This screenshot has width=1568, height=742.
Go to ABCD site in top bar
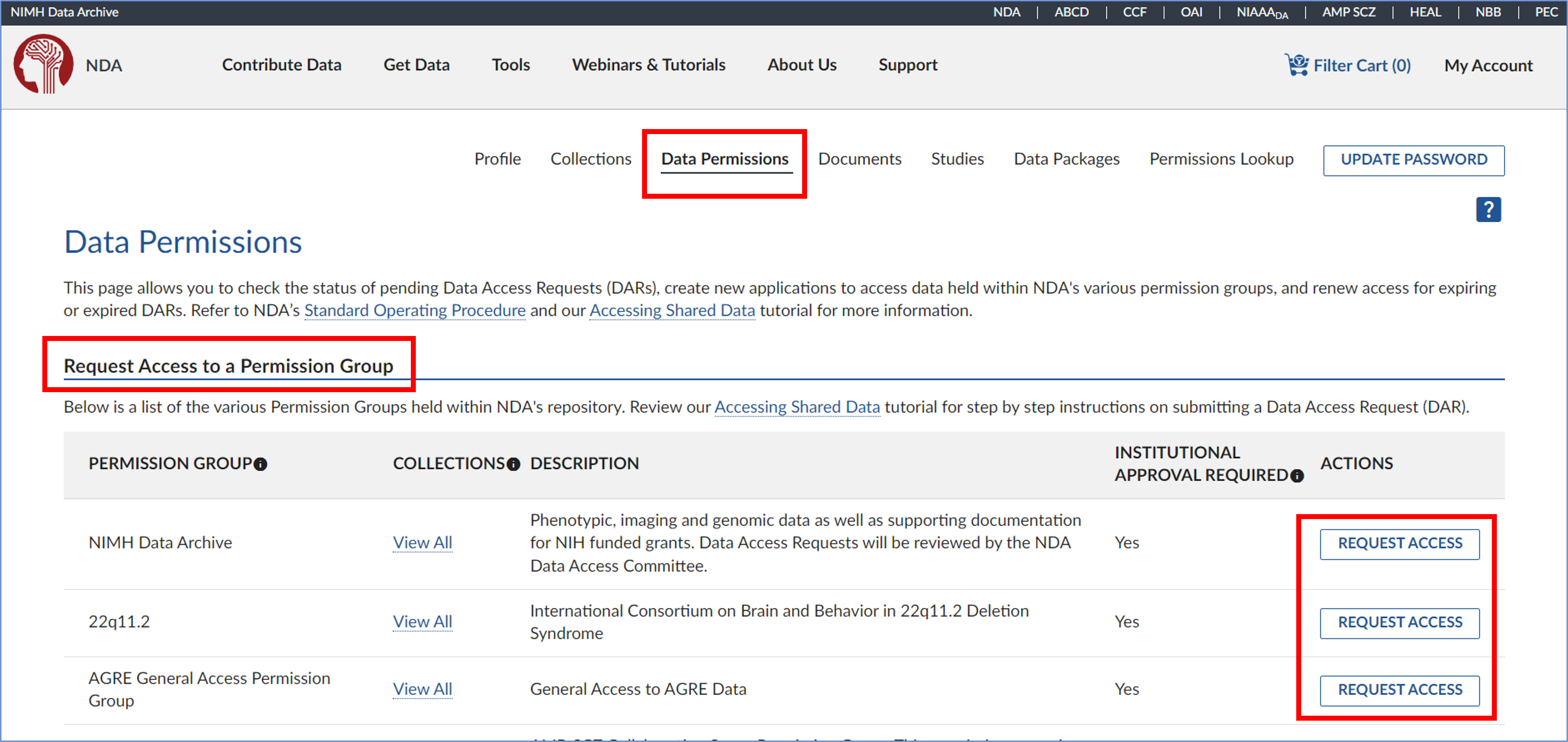(1071, 12)
